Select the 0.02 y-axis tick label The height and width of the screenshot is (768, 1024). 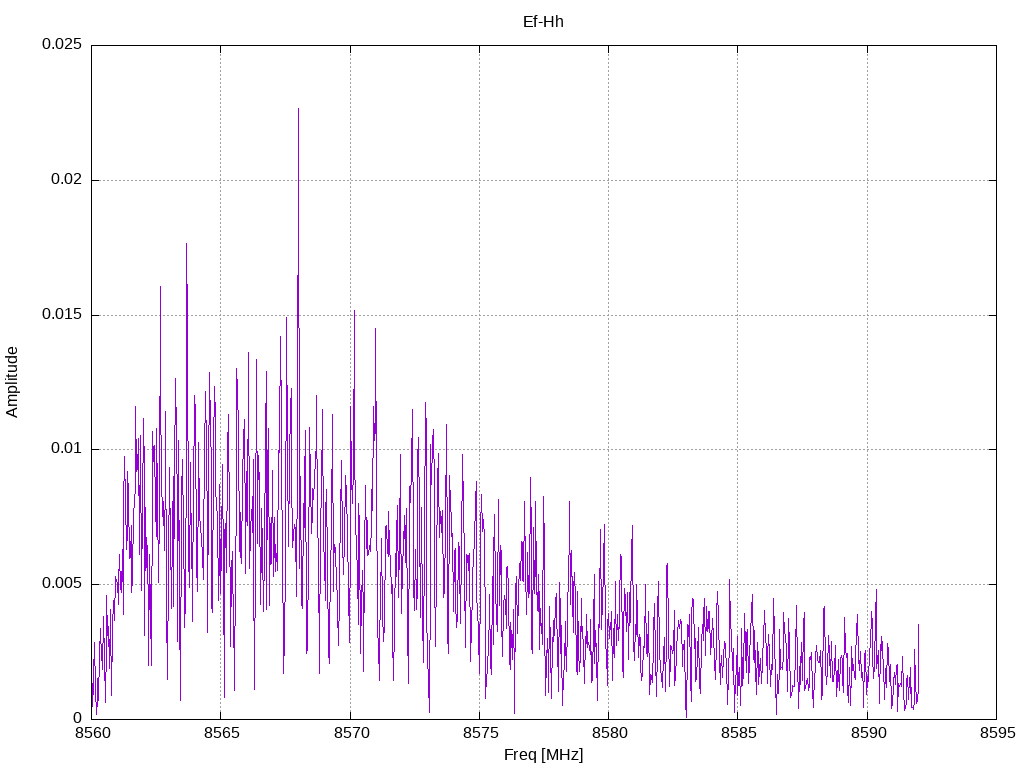67,179
